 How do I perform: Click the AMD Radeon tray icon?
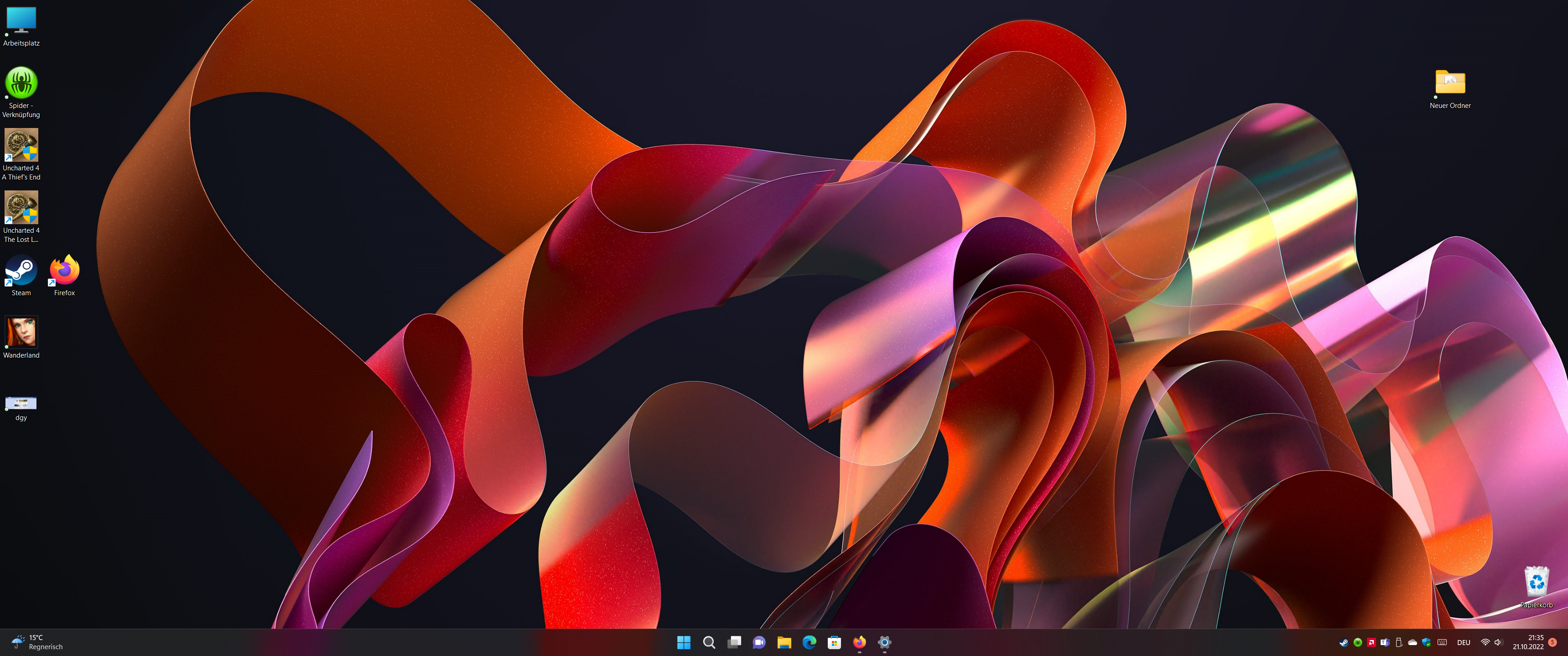tap(1372, 642)
